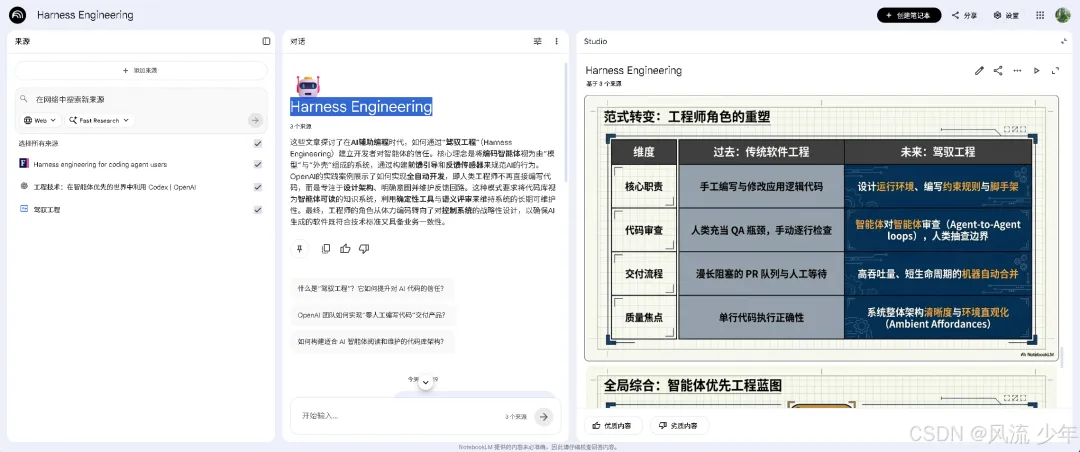The height and width of the screenshot is (452, 1080).
Task: Give the summary a thumbs up
Action: pos(345,249)
